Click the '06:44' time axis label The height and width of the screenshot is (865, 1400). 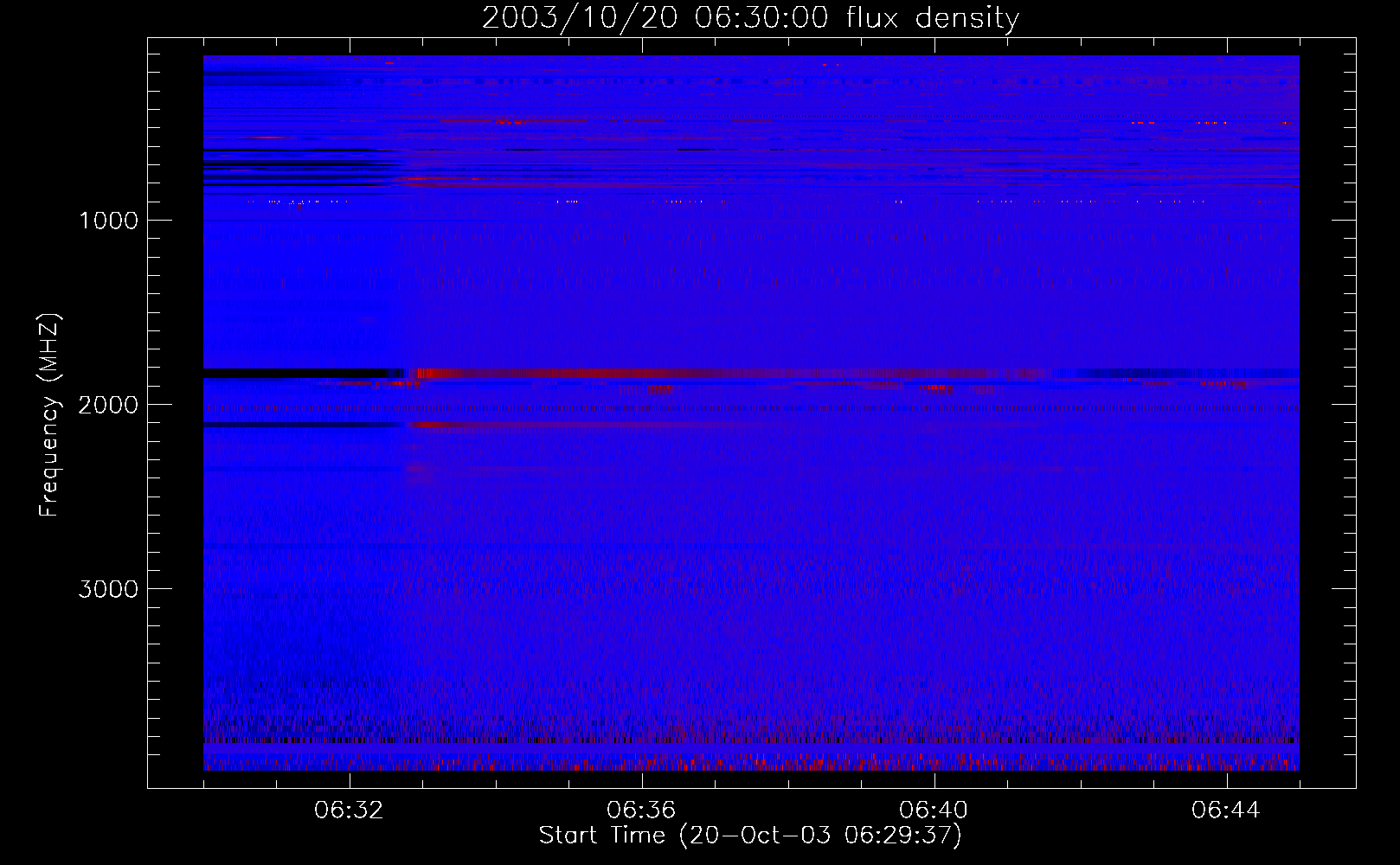tap(1226, 811)
